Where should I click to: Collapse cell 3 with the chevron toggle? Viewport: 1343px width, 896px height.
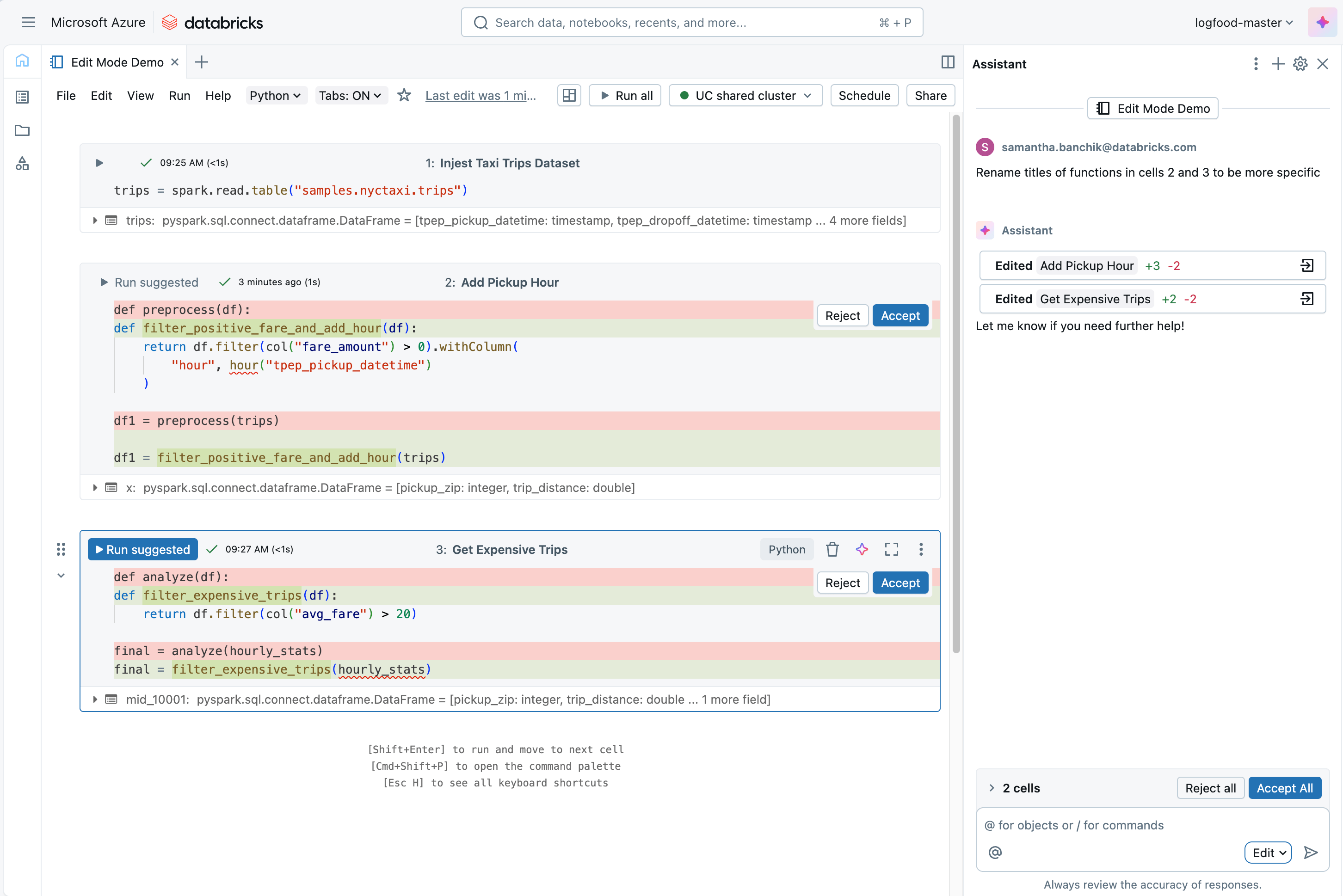tap(61, 576)
